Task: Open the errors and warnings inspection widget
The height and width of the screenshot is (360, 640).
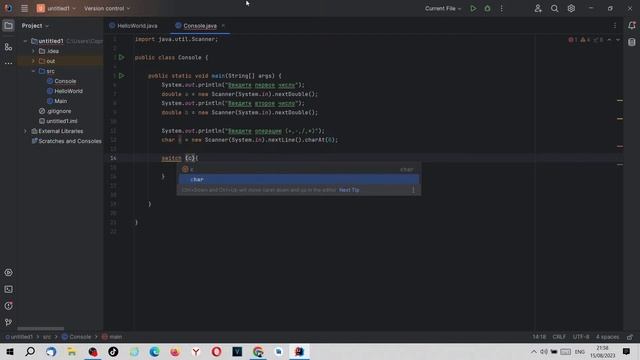Action: [x=586, y=40]
